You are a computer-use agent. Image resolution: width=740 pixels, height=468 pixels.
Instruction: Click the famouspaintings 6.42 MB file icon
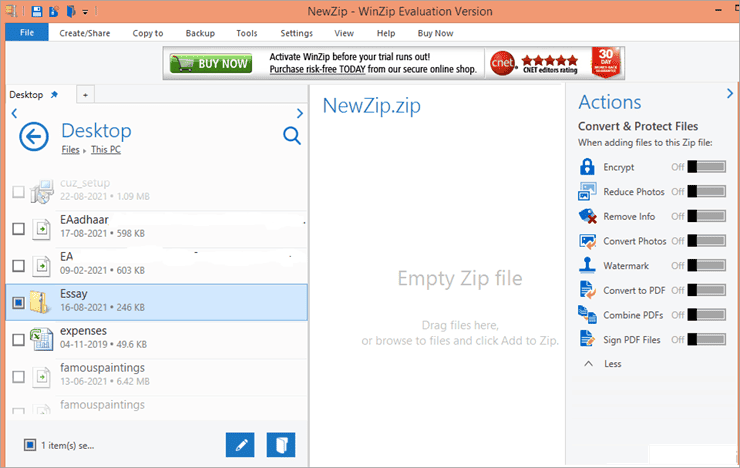[42, 376]
